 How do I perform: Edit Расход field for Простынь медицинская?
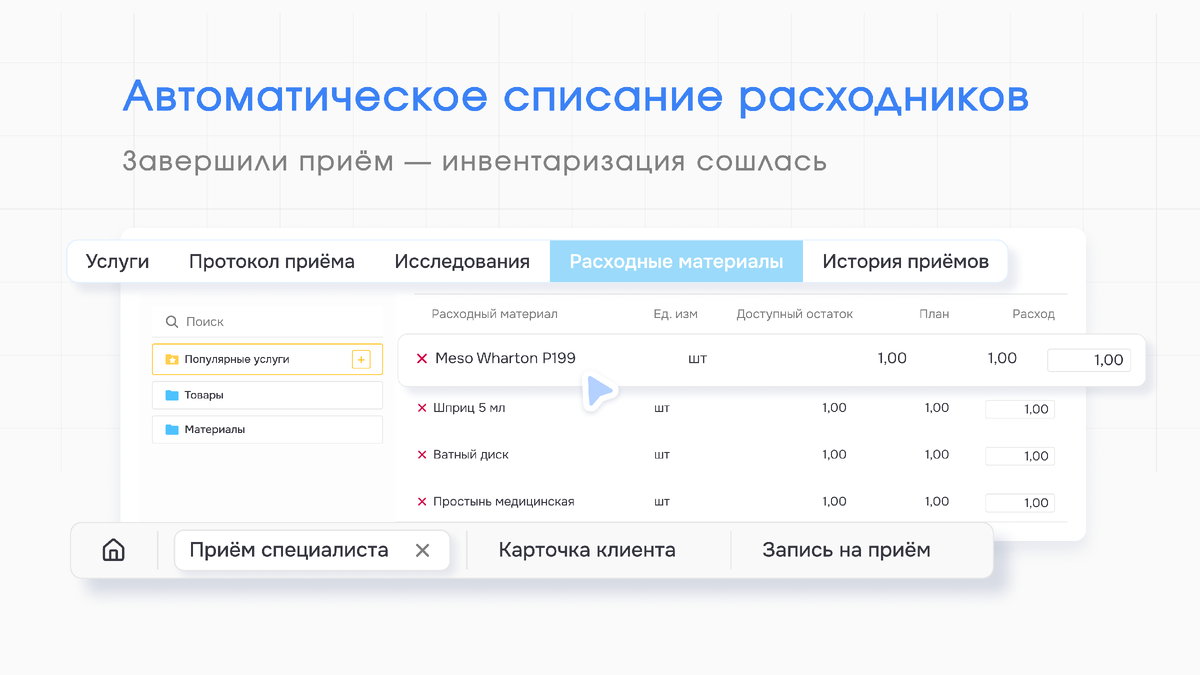pos(1020,503)
